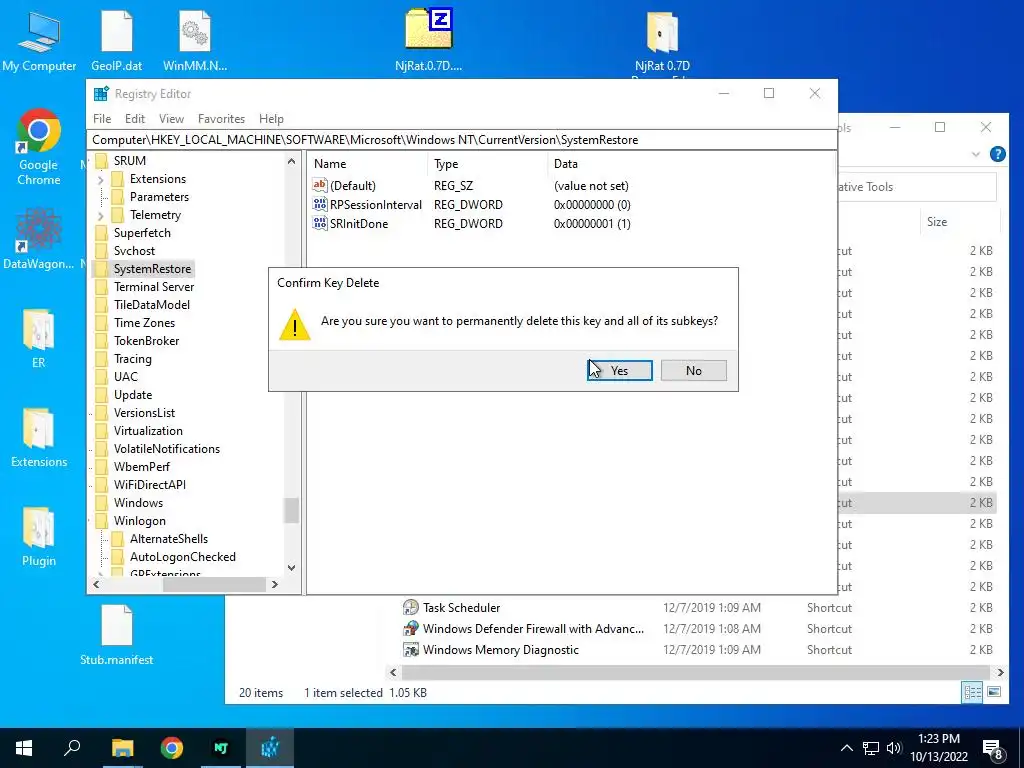
Task: Select the VolatileNotifications registry key
Action: coord(167,449)
